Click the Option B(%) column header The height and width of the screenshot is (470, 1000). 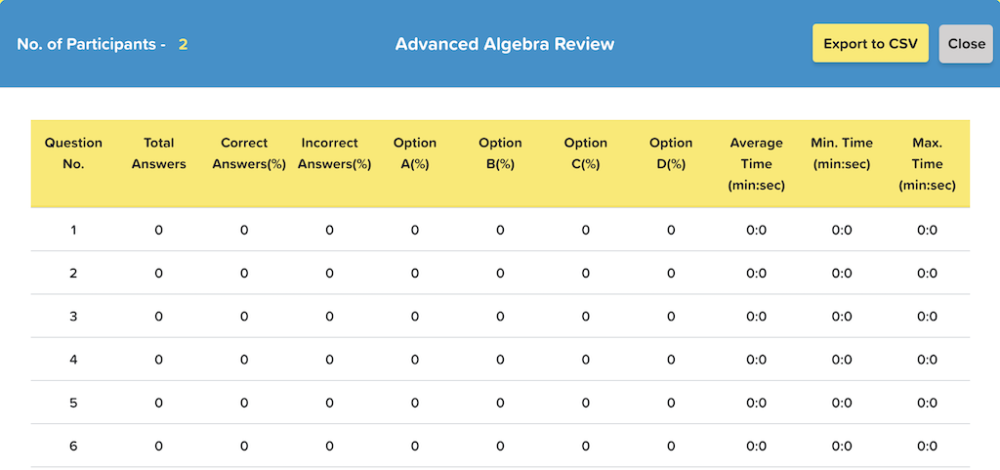(500, 154)
